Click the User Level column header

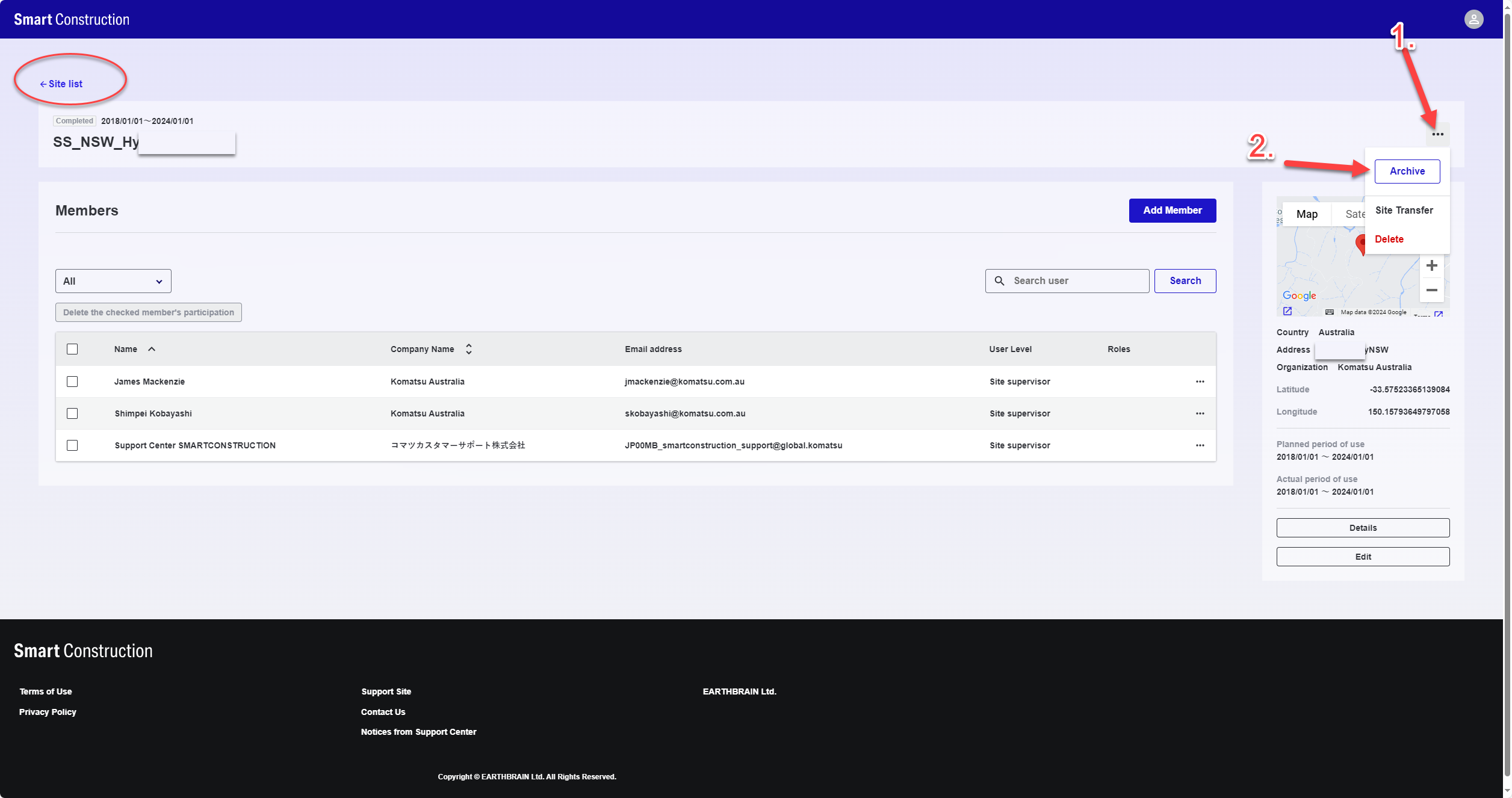click(x=1011, y=349)
